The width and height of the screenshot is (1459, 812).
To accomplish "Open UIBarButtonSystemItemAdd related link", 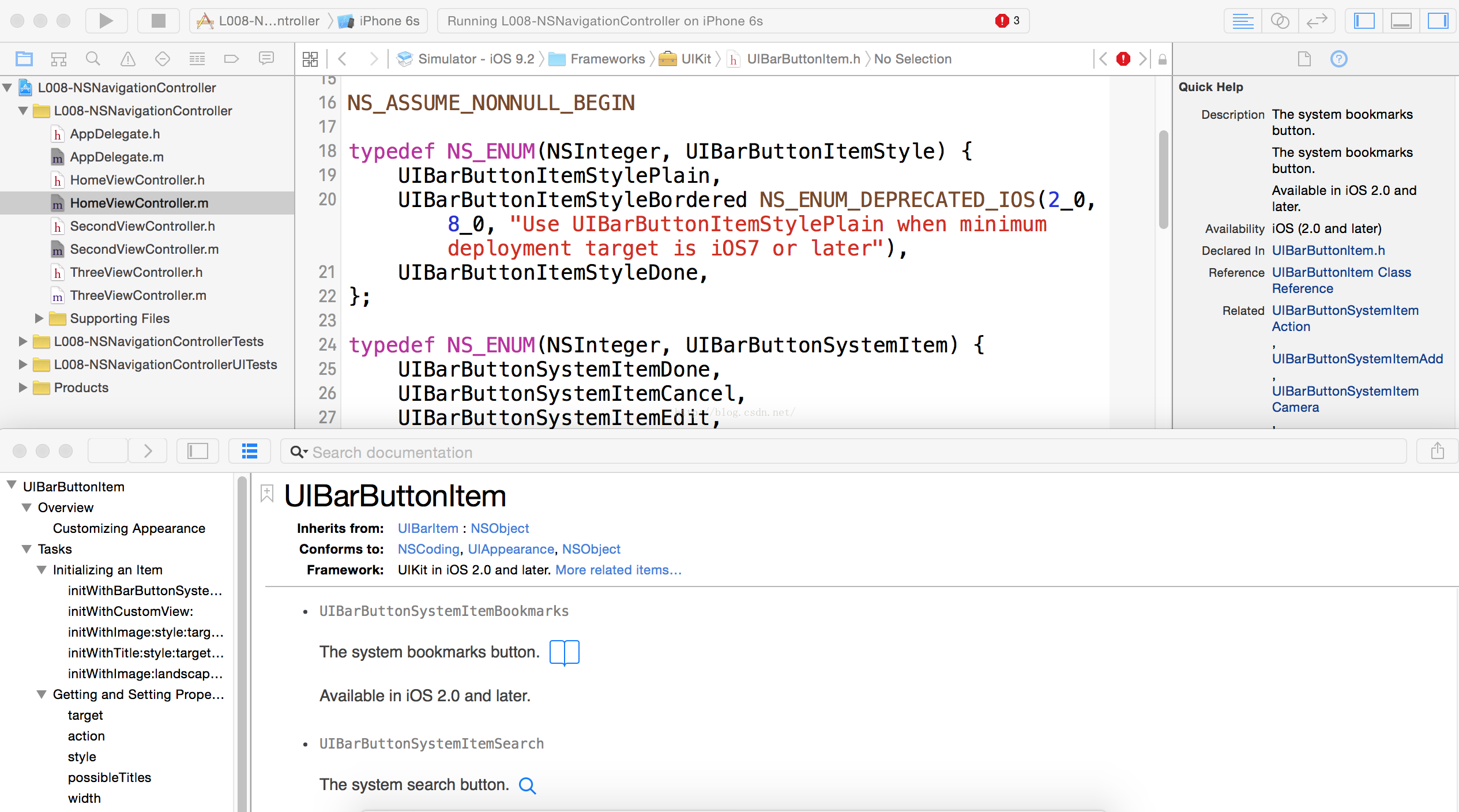I will point(1358,359).
